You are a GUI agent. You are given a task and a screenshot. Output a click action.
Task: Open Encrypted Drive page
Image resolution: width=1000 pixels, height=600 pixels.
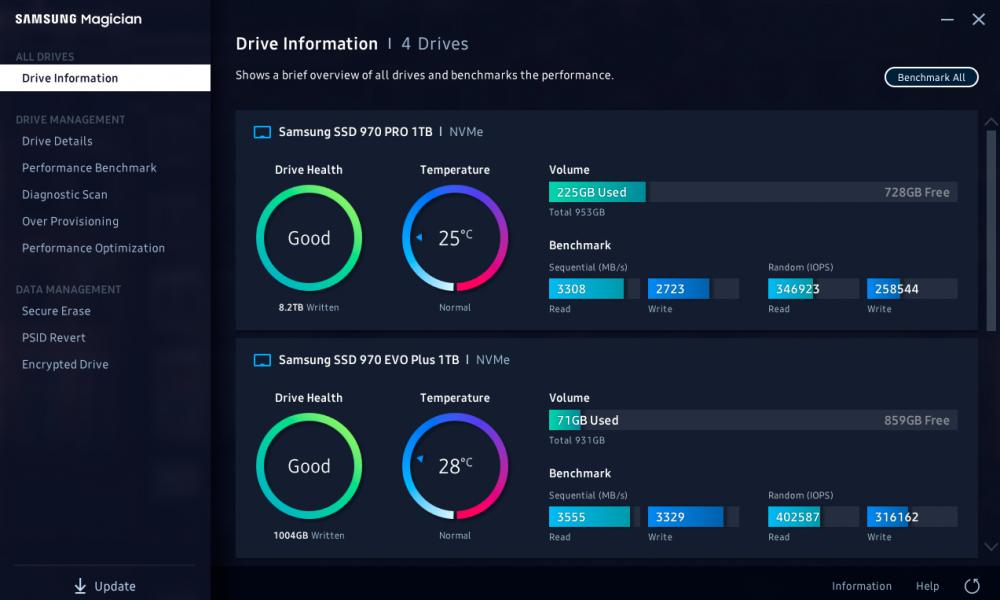[x=65, y=365]
